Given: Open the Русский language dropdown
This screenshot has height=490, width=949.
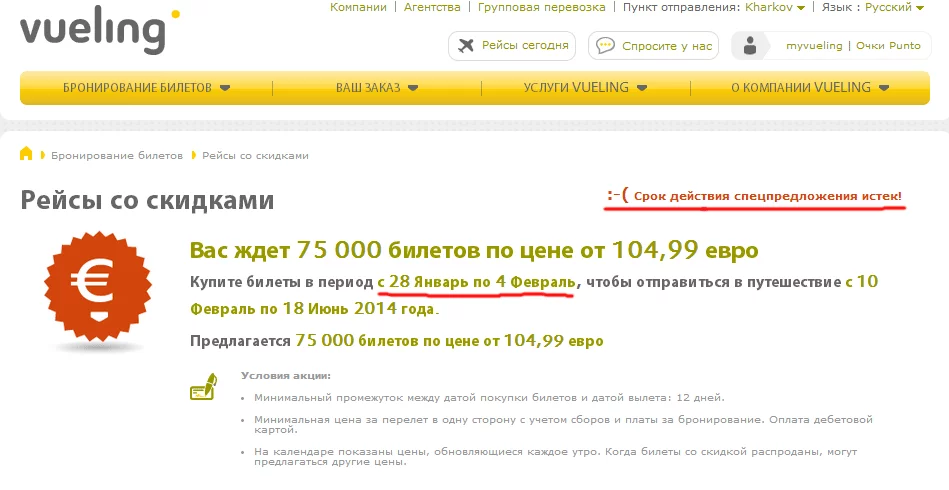Looking at the screenshot, I should point(895,7).
